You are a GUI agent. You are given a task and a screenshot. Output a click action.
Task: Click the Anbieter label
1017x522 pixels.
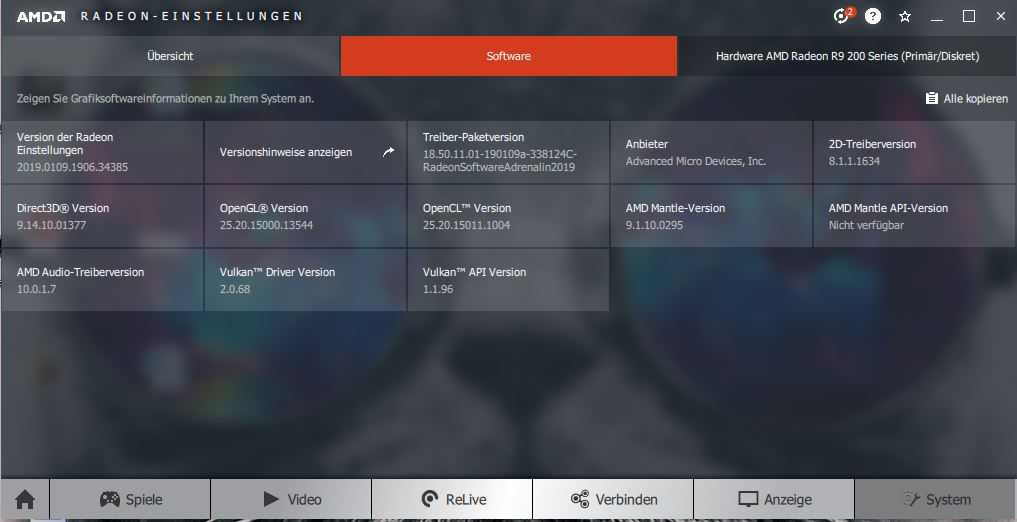click(x=647, y=144)
